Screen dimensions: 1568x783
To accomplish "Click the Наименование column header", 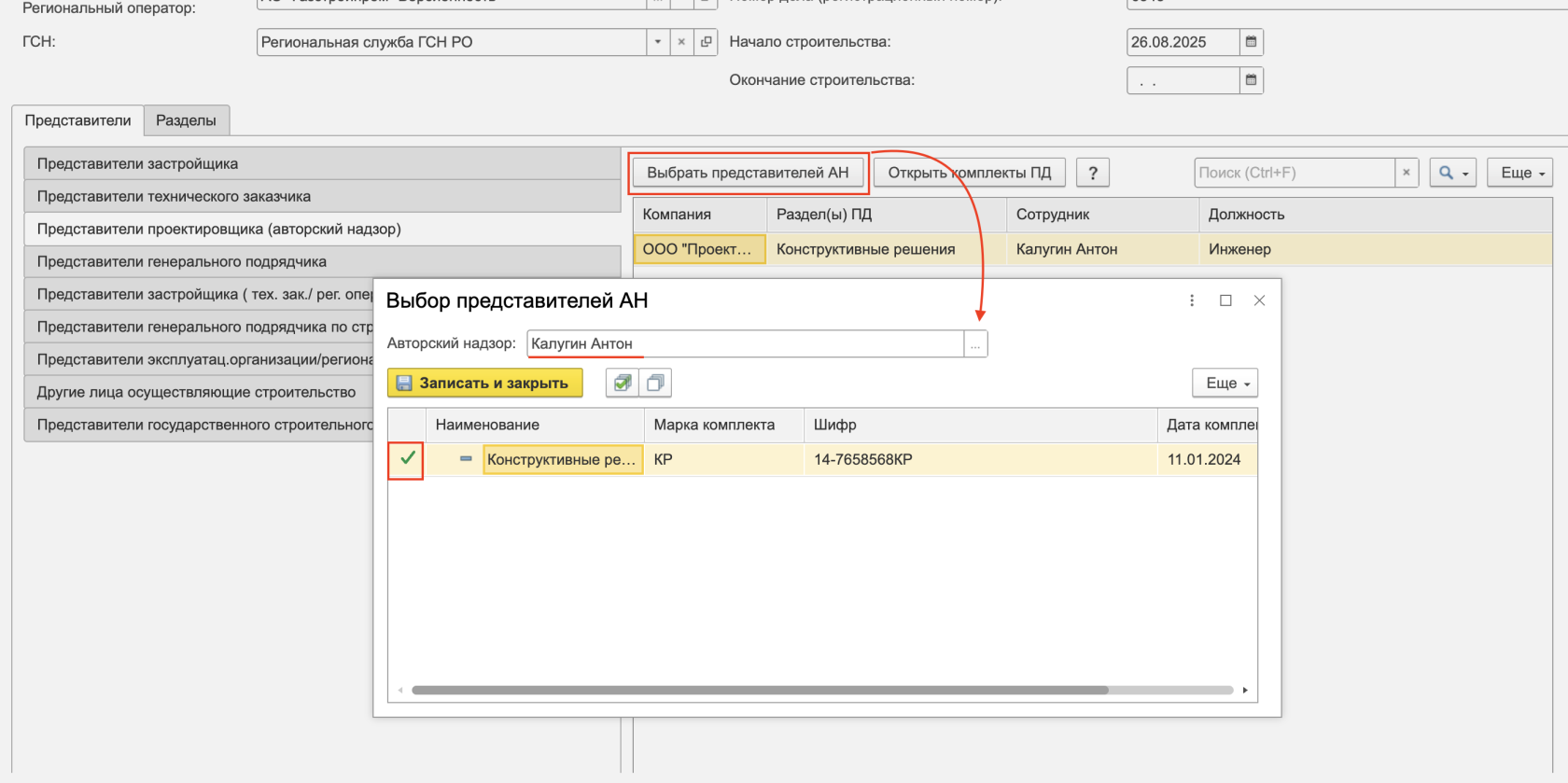I will 535,425.
